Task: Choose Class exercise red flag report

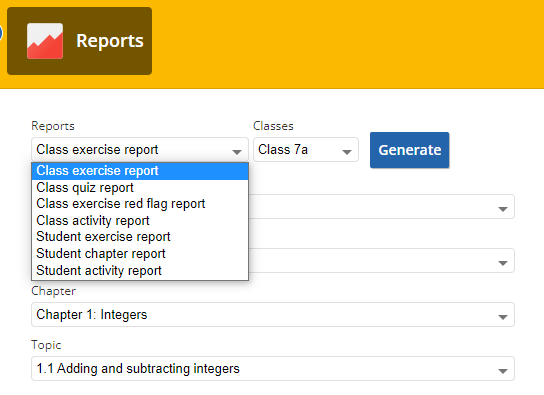Action: [x=140, y=204]
